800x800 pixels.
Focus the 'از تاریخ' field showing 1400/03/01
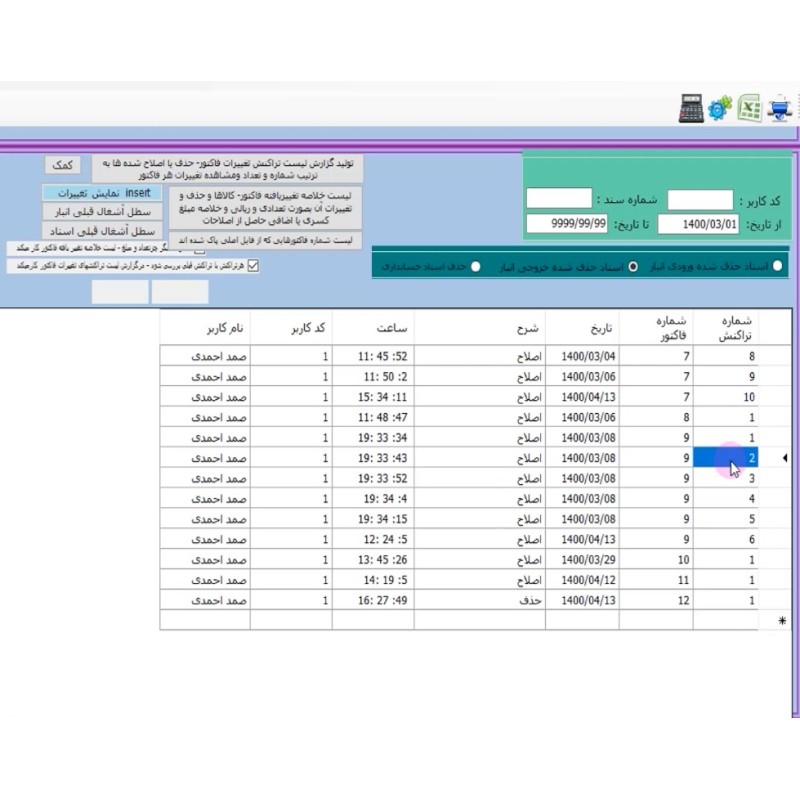click(699, 224)
